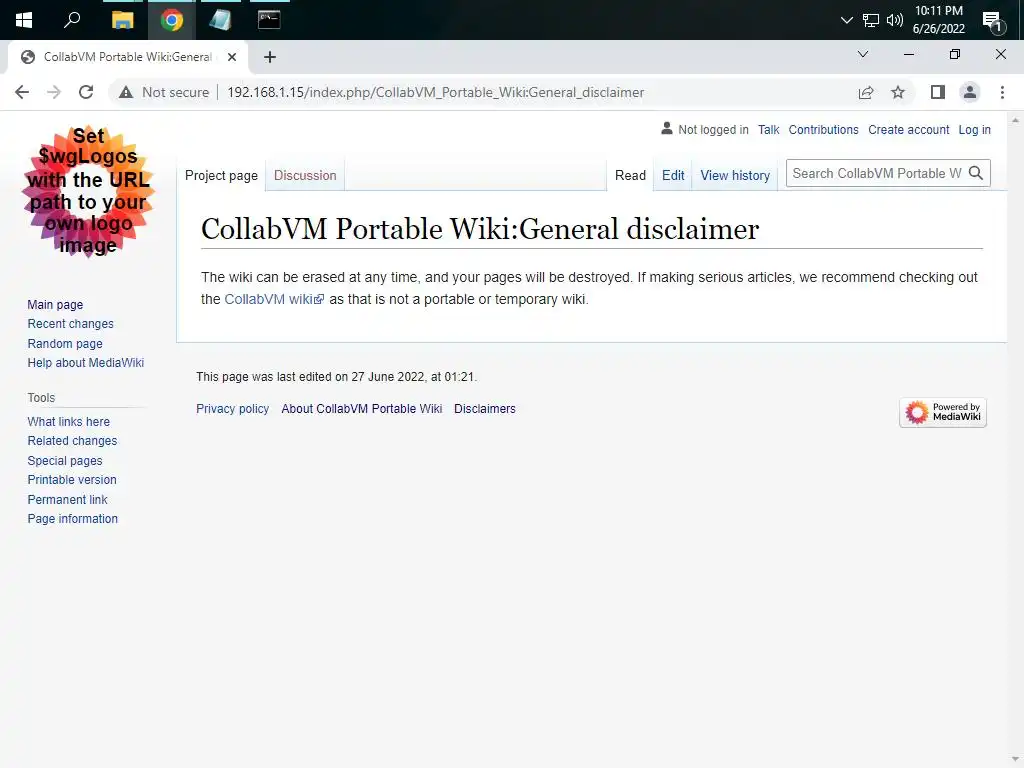This screenshot has width=1024, height=768.
Task: Click the Chrome taskbar icon
Action: (172, 20)
